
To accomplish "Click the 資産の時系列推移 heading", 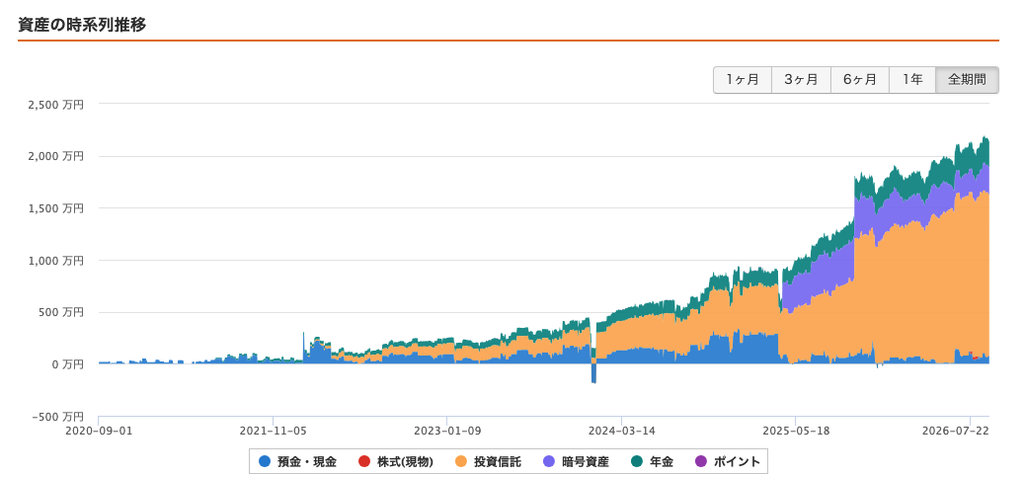I will [x=82, y=25].
